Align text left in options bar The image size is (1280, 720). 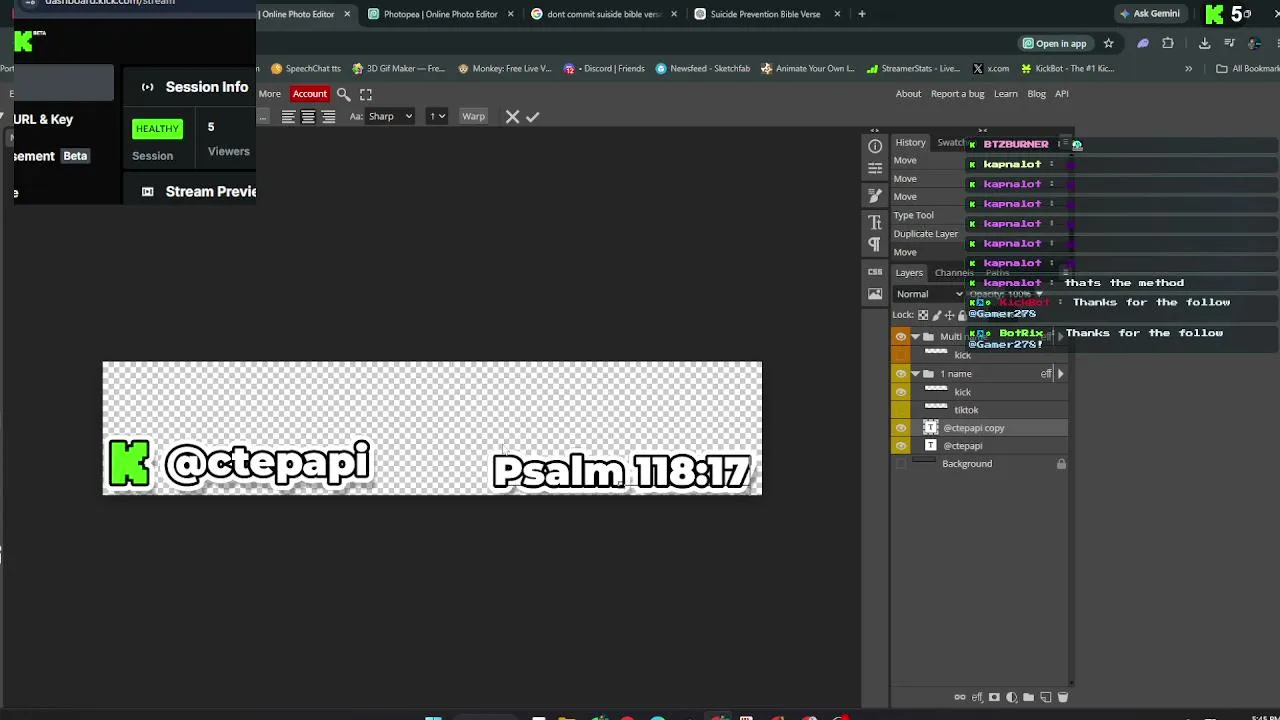pos(288,117)
